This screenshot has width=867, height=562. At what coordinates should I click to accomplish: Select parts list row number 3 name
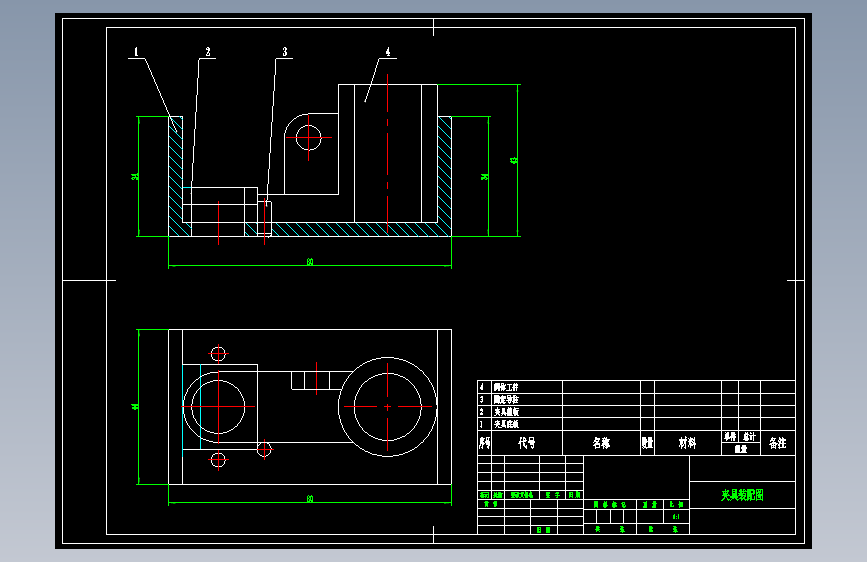tap(506, 399)
